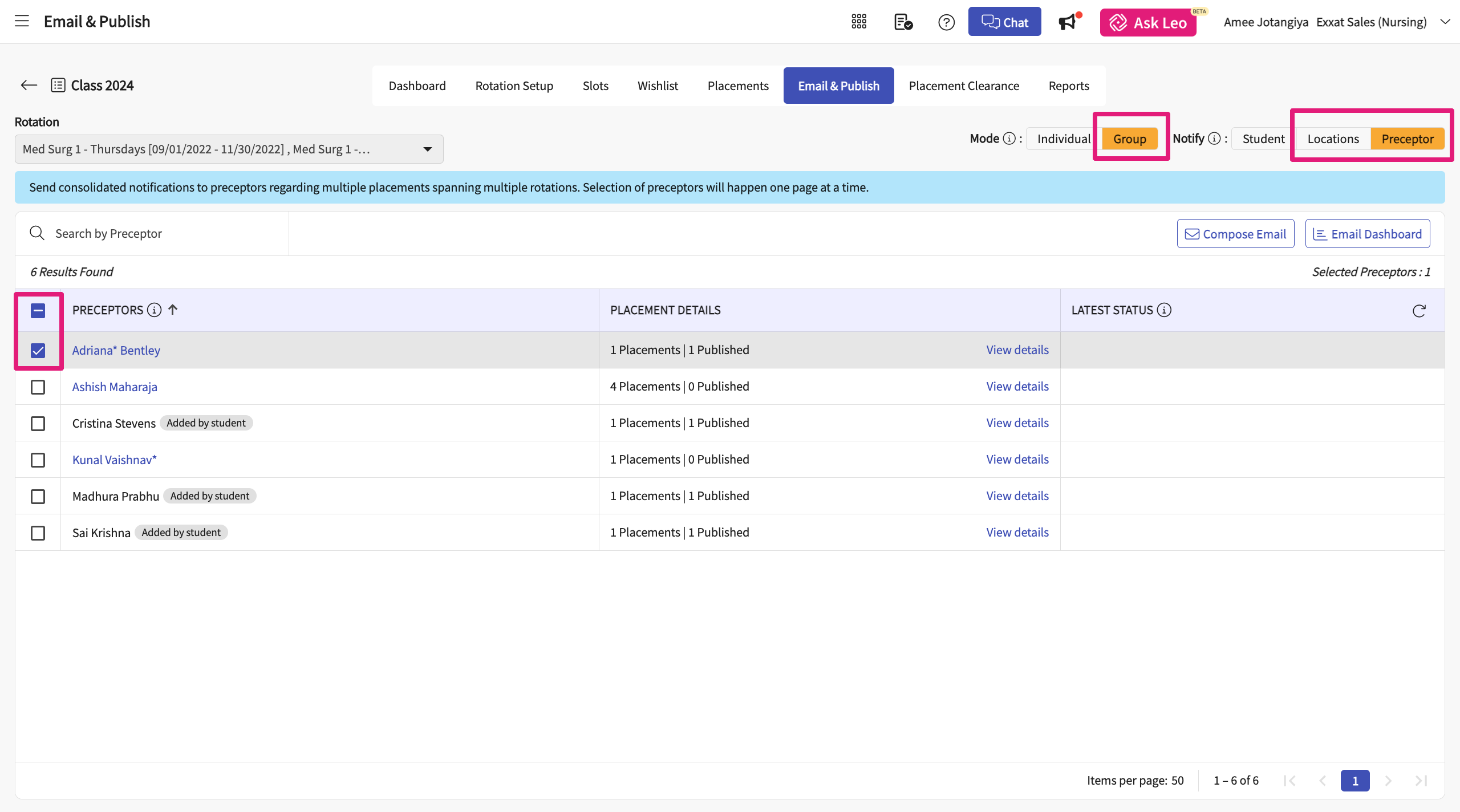Open the user account dropdown chevron
Image resolution: width=1460 pixels, height=812 pixels.
[1445, 22]
